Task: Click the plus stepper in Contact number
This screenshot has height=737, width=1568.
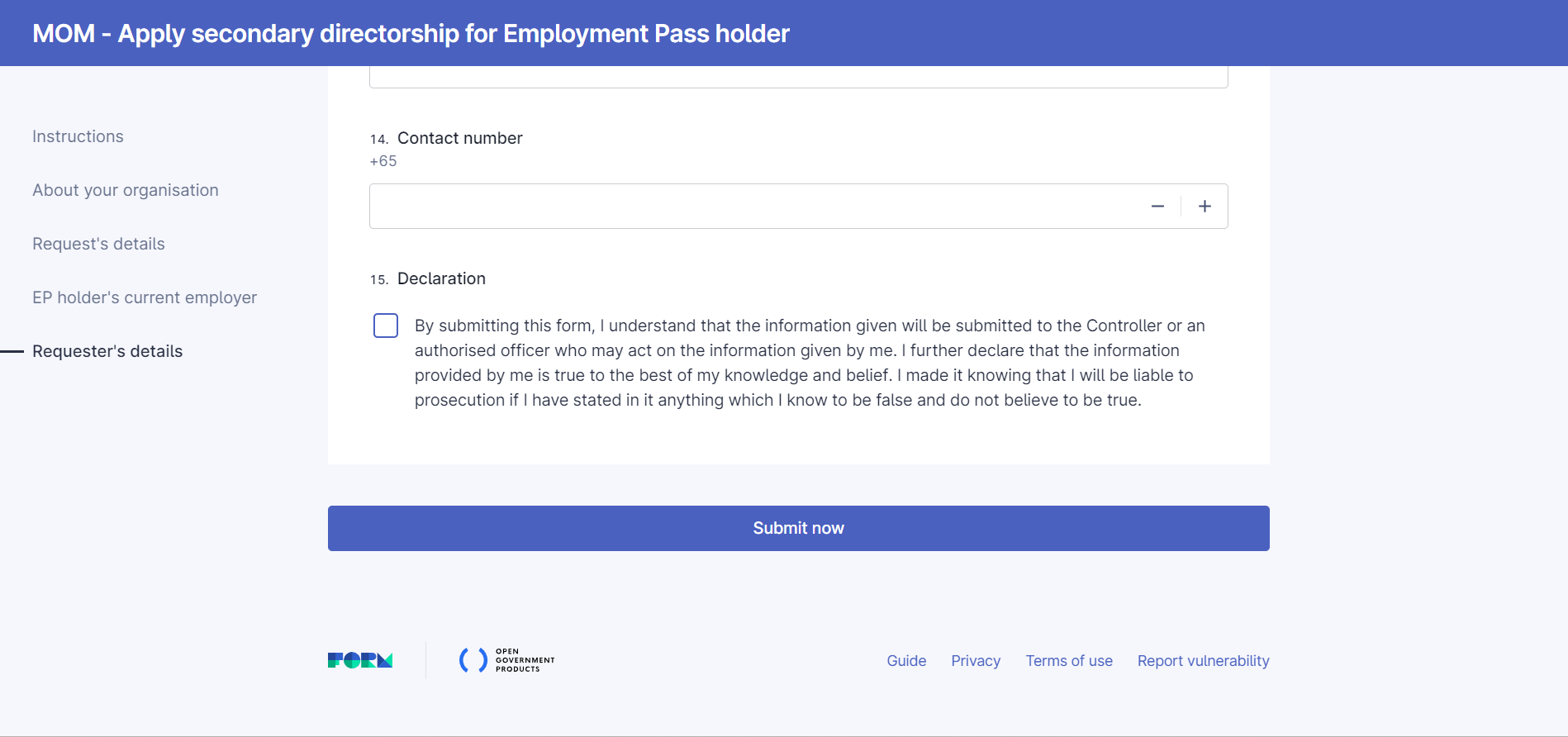Action: tap(1205, 207)
